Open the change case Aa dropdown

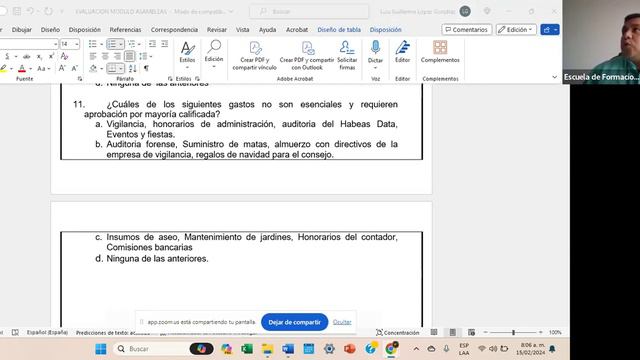coord(44,69)
